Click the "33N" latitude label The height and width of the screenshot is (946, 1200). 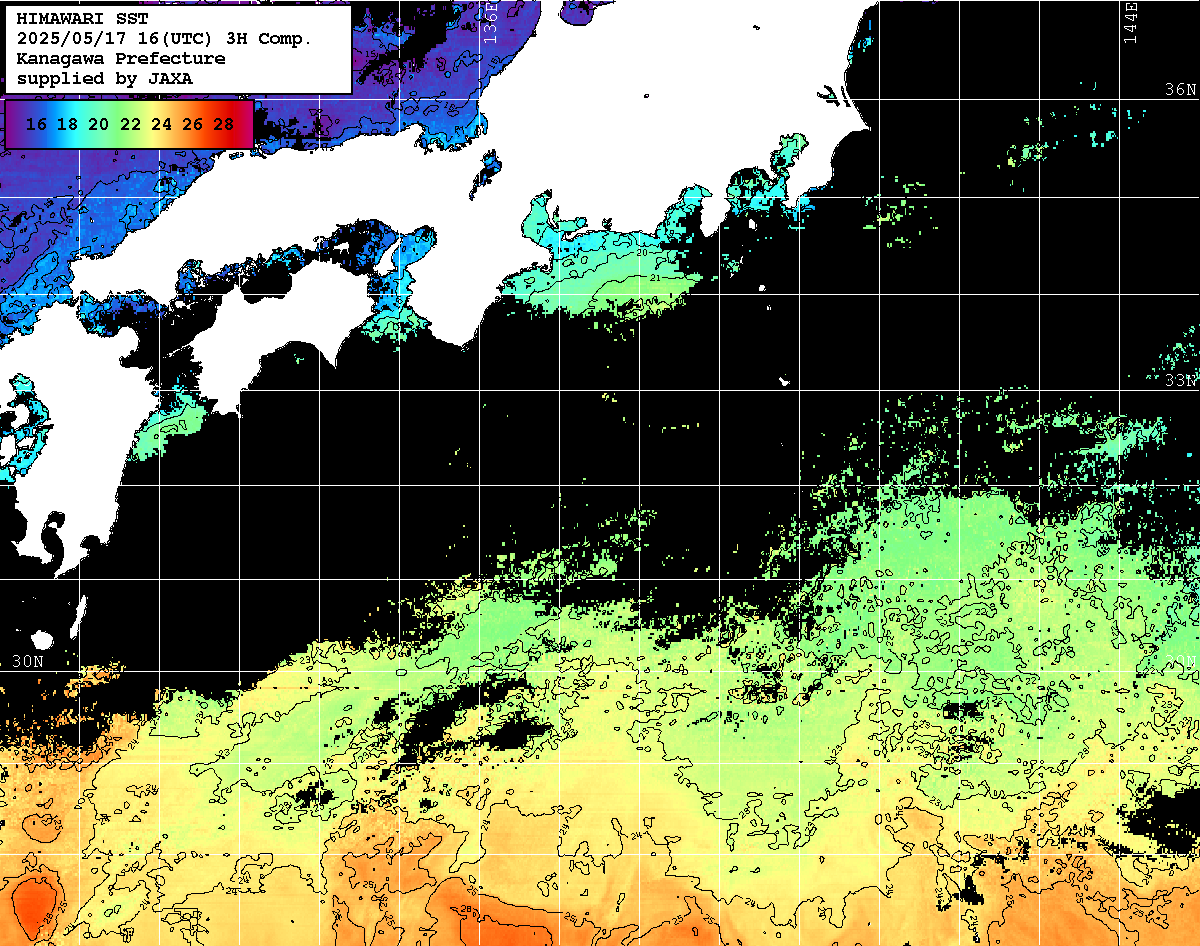coord(1180,380)
